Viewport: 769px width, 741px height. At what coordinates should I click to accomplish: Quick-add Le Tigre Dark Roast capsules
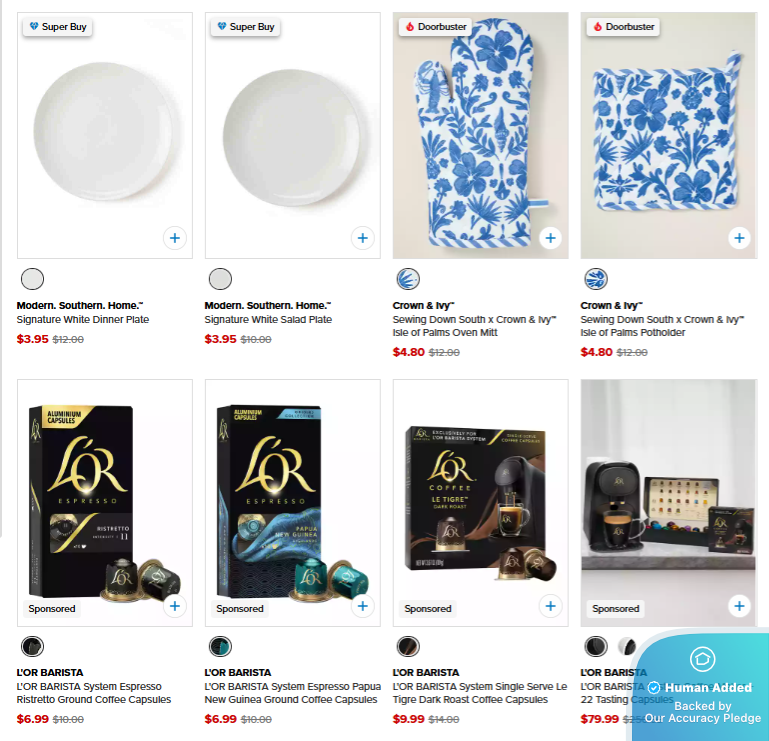coord(550,606)
